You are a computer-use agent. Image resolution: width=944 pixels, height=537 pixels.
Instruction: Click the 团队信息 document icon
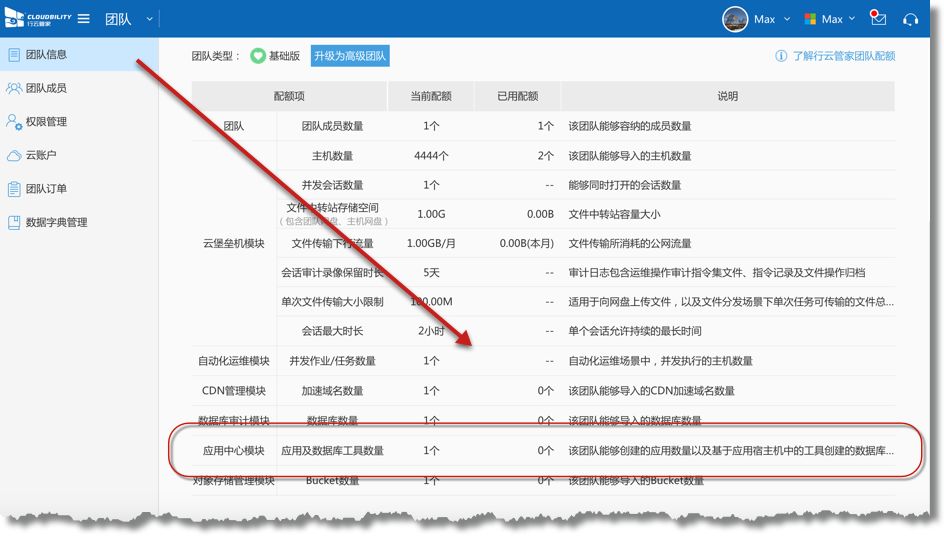point(14,55)
